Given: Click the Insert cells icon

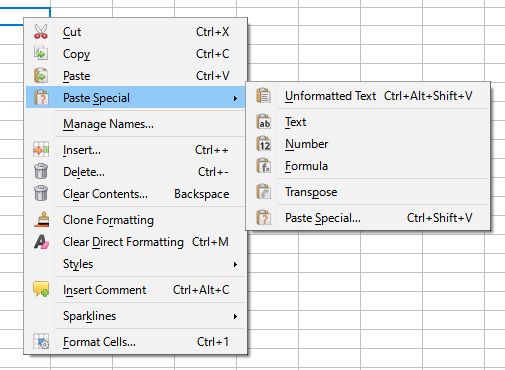Looking at the screenshot, I should (x=41, y=150).
